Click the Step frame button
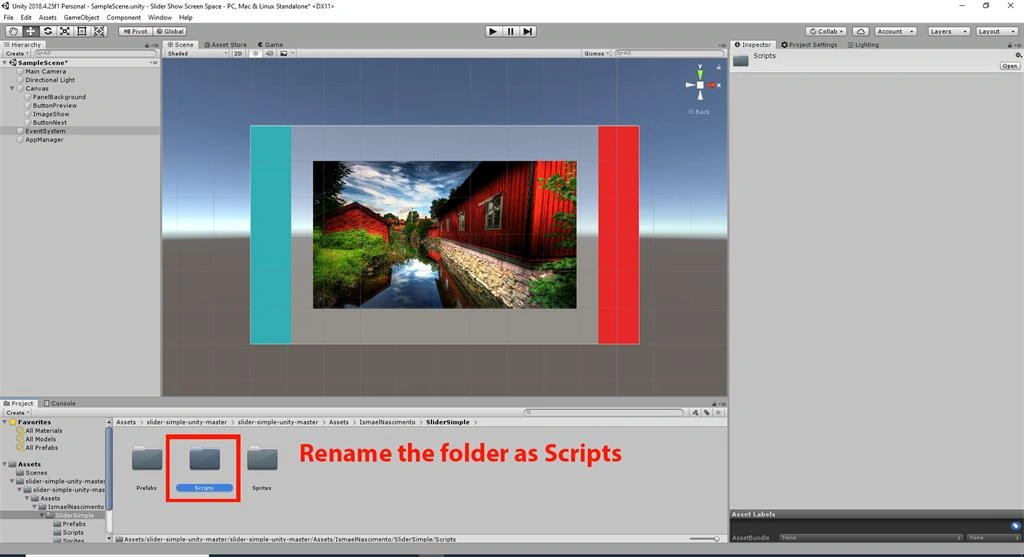1024x557 pixels. pos(528,31)
